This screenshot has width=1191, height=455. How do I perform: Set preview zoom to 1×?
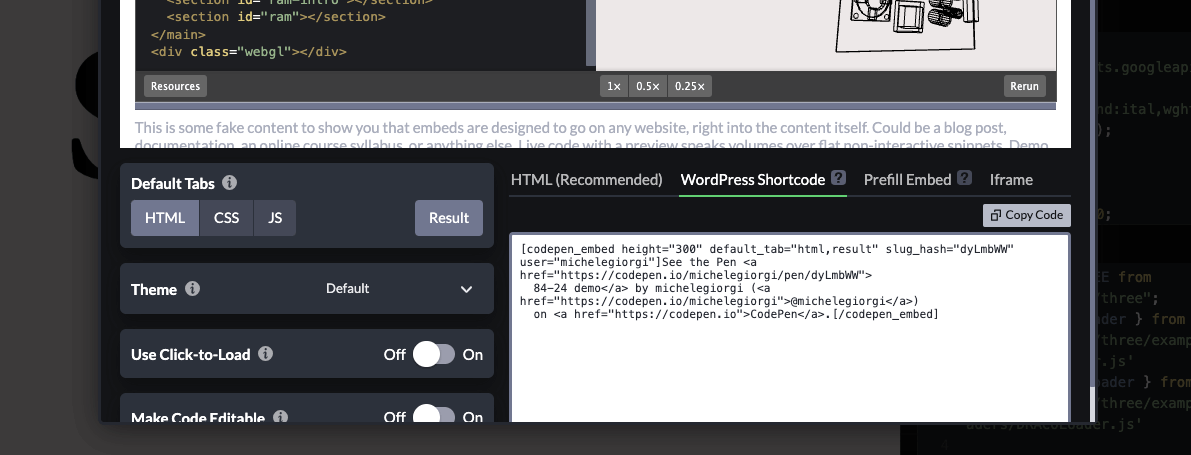point(614,86)
